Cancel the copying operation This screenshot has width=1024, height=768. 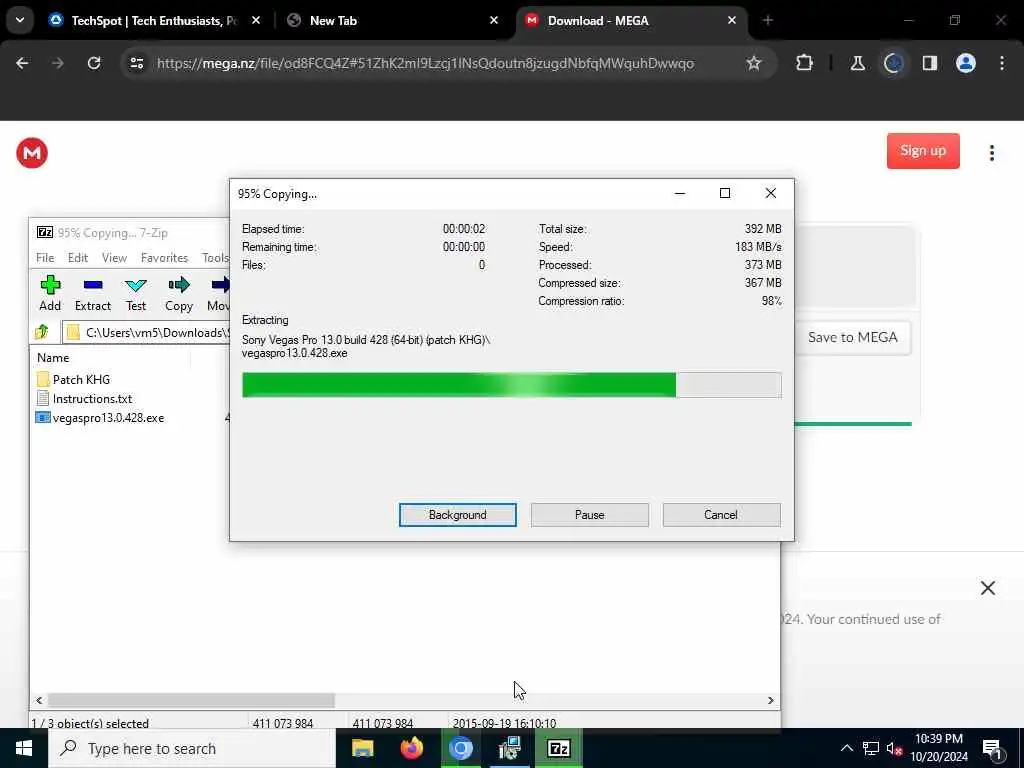point(721,515)
